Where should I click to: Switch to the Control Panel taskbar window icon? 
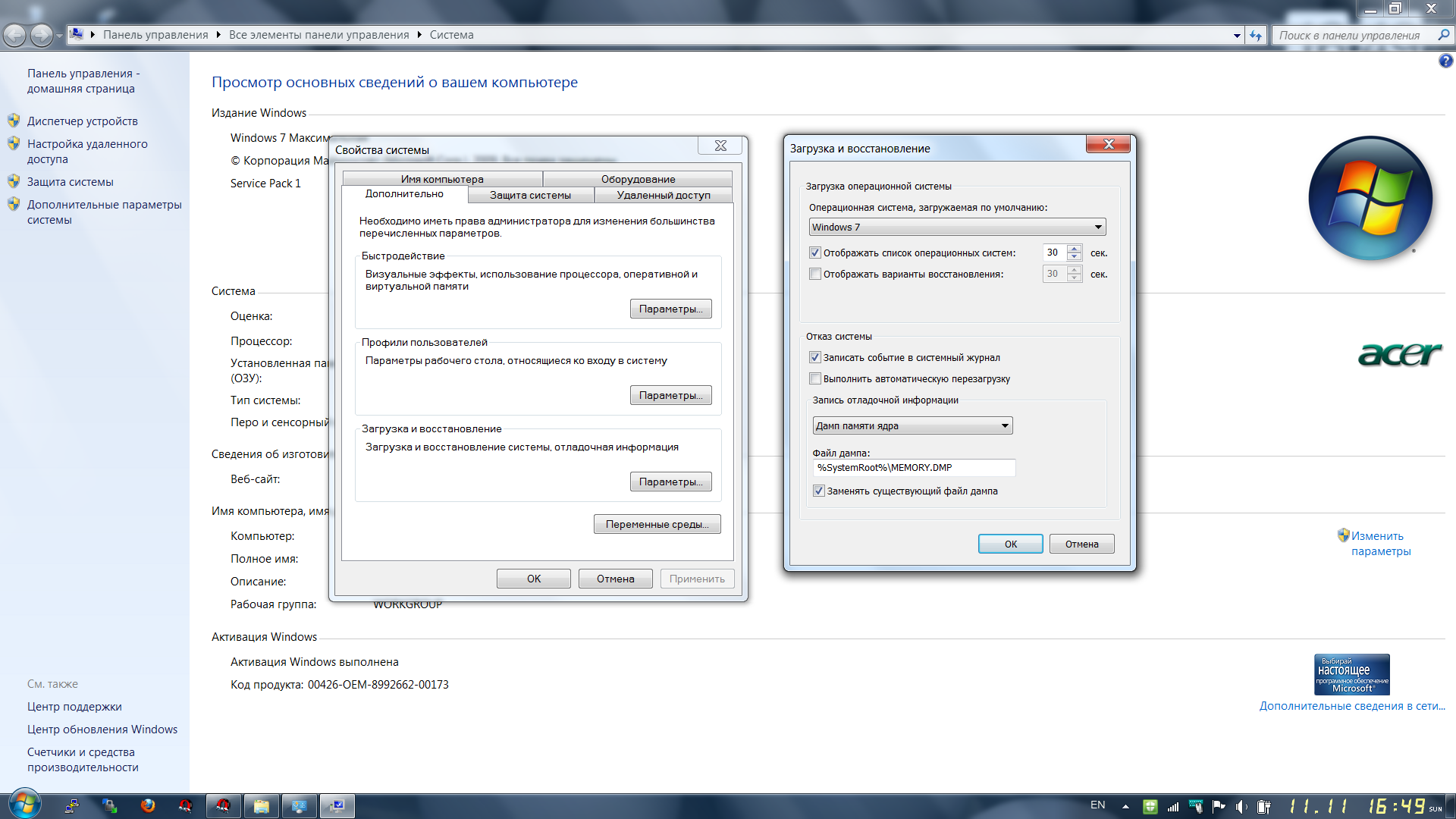[x=300, y=805]
